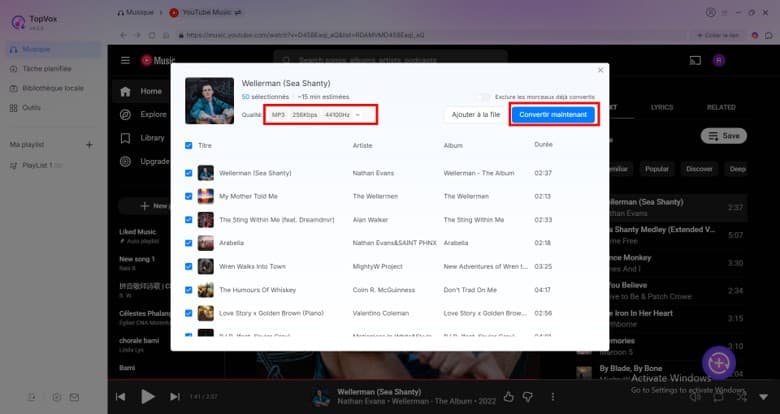Image resolution: width=780 pixels, height=414 pixels.
Task: Uncheck The Humours Of Whiskey checkbox
Action: pos(189,290)
